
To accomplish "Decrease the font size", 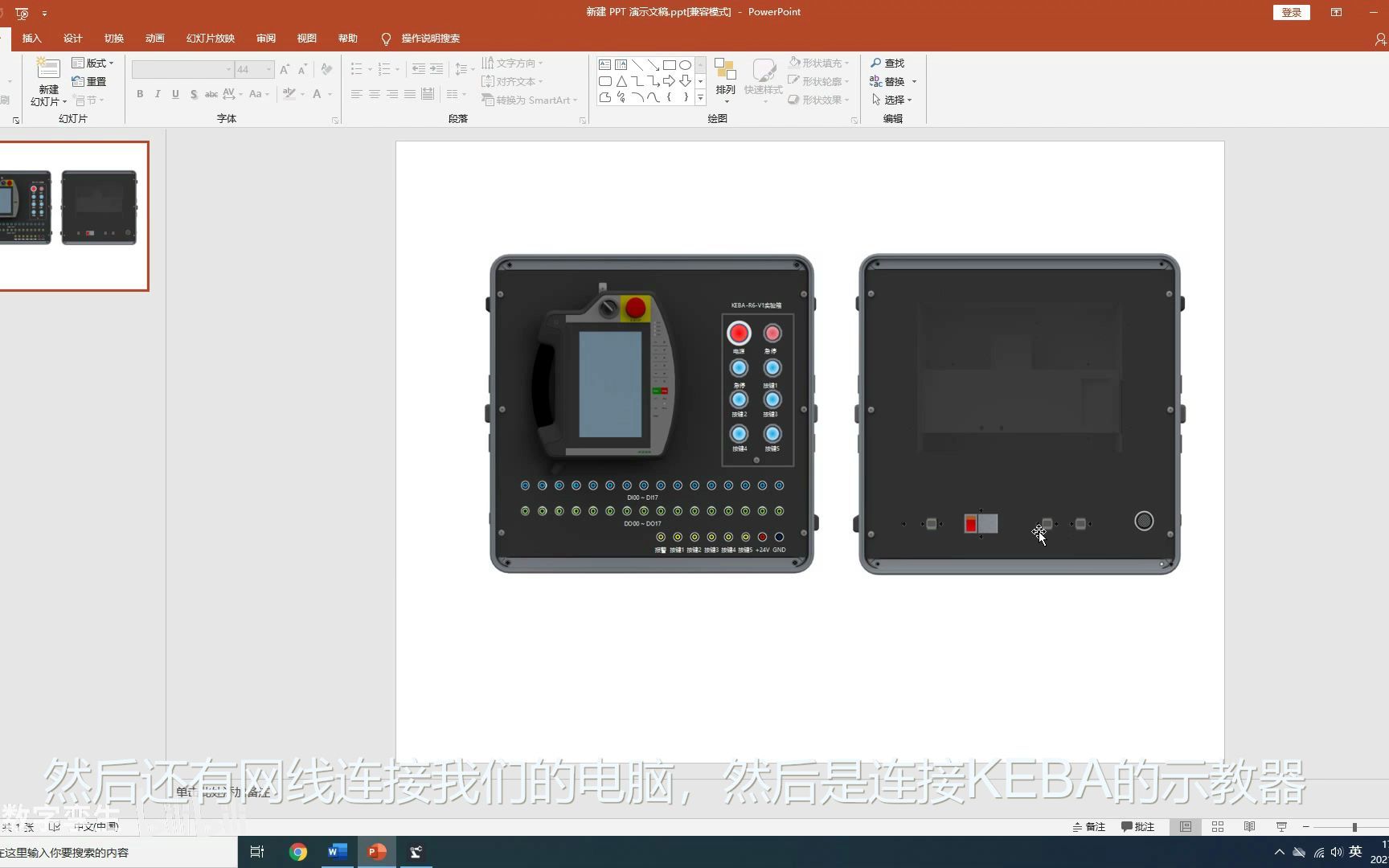I will (x=302, y=70).
